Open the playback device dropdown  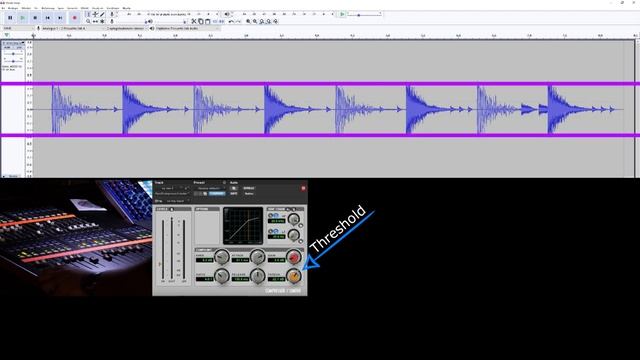click(x=187, y=28)
